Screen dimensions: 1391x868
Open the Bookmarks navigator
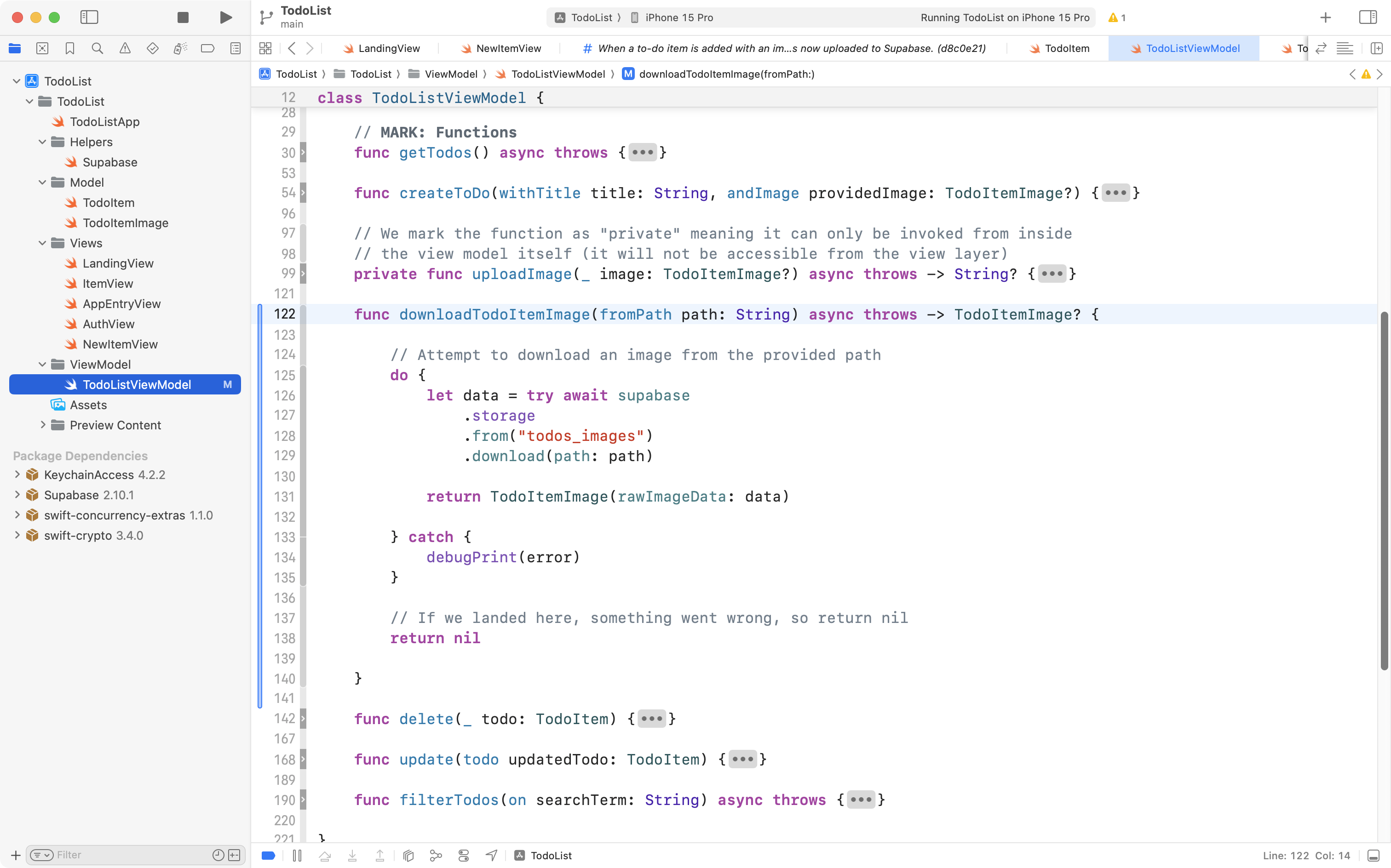click(69, 48)
